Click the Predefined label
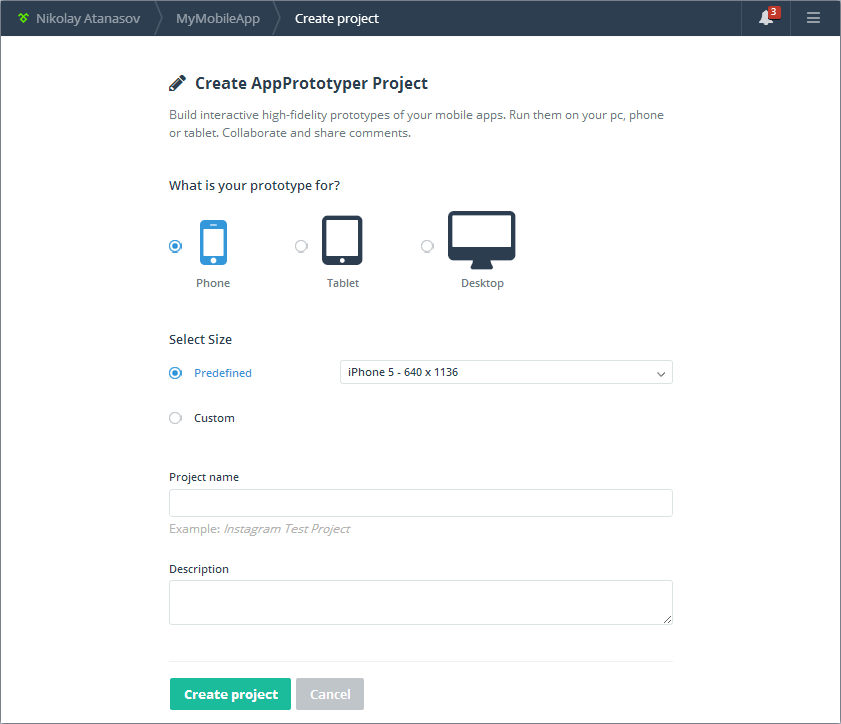This screenshot has height=724, width=841. tap(223, 373)
